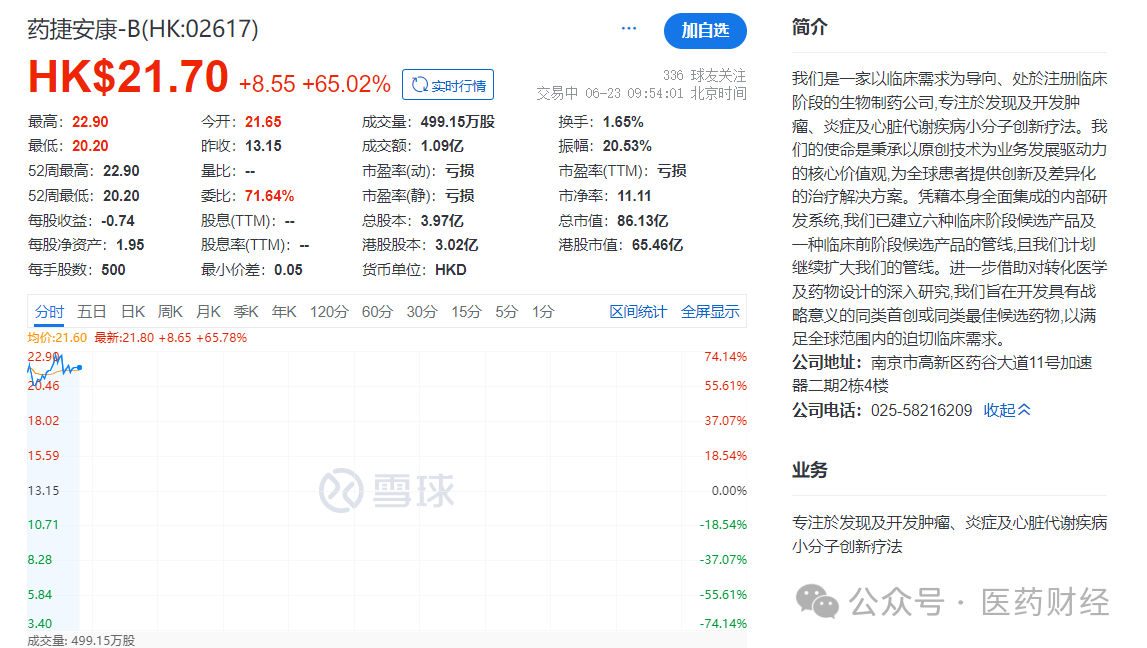Switch to 周K weekly chart
This screenshot has width=1147, height=648.
coord(171,312)
